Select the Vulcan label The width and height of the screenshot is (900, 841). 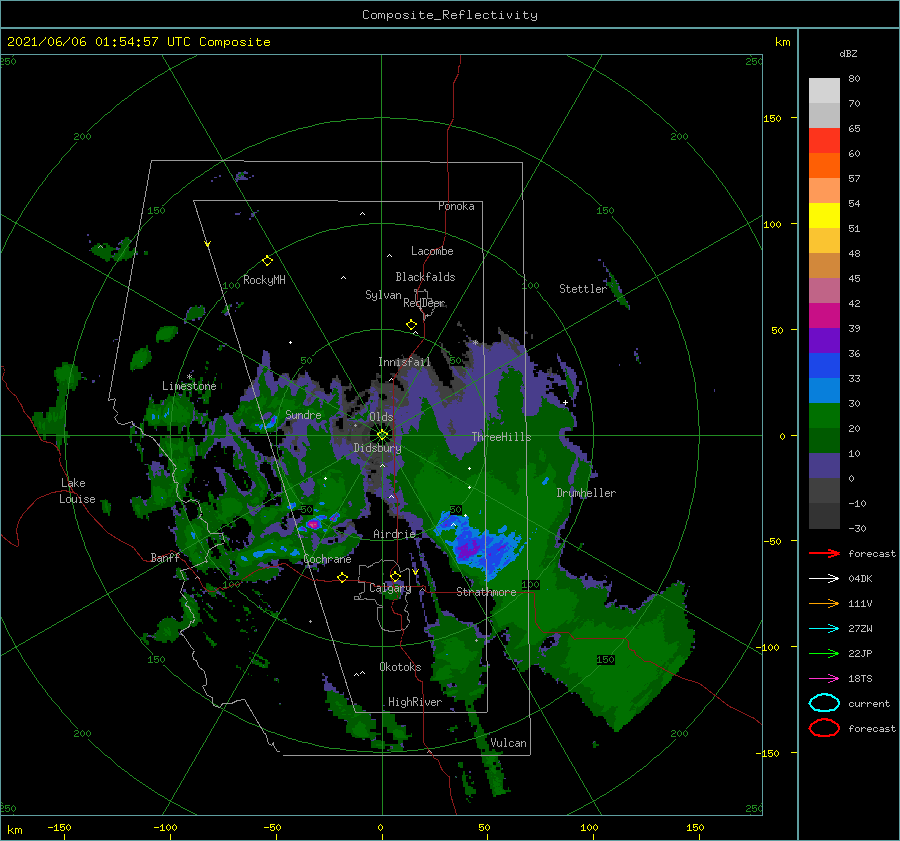(509, 743)
